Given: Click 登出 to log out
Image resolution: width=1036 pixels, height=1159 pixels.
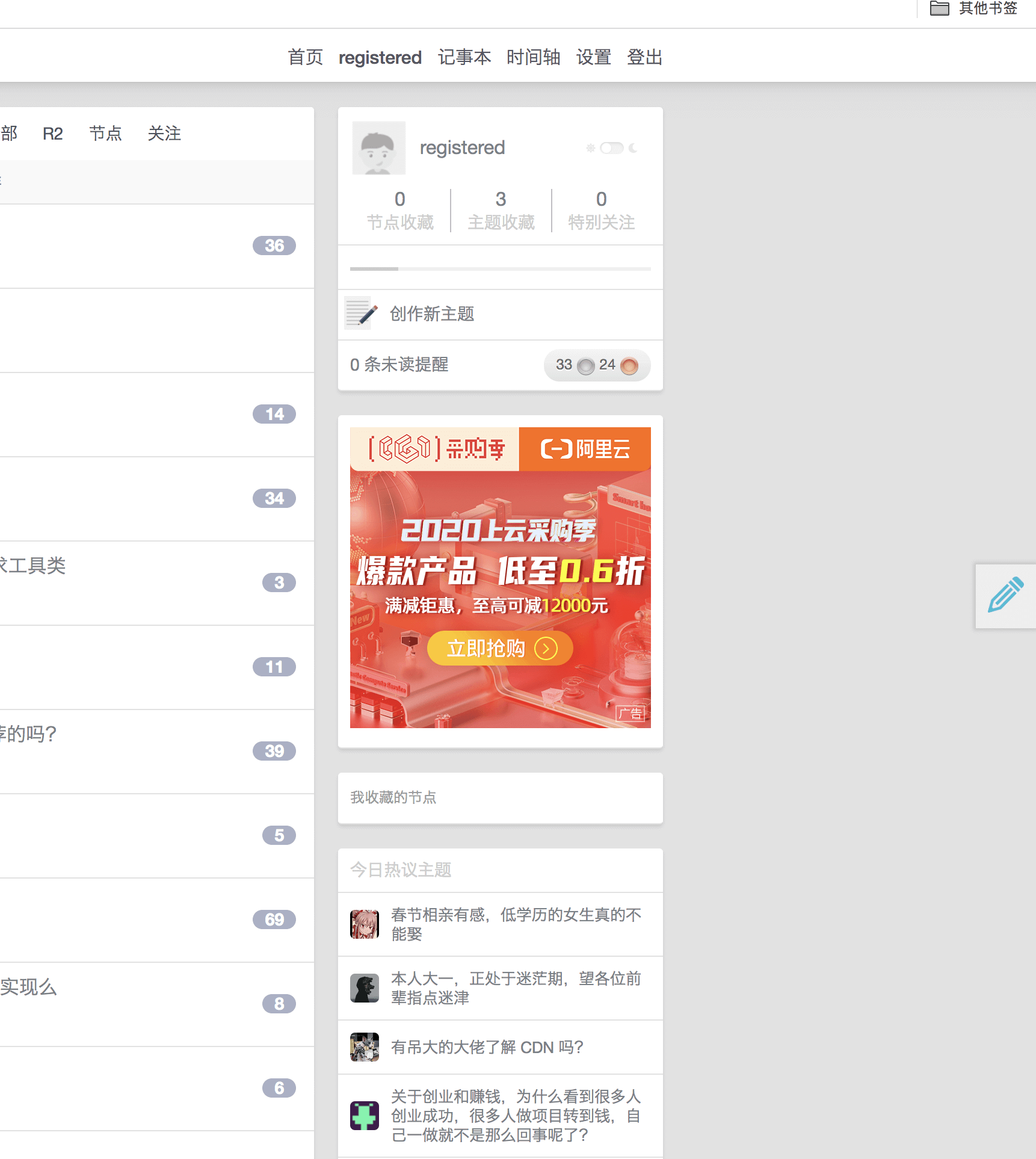Looking at the screenshot, I should click(644, 57).
